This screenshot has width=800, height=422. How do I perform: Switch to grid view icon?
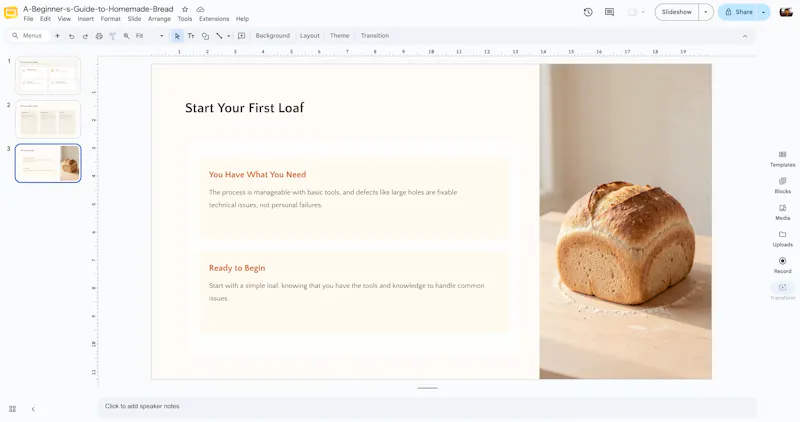13,409
